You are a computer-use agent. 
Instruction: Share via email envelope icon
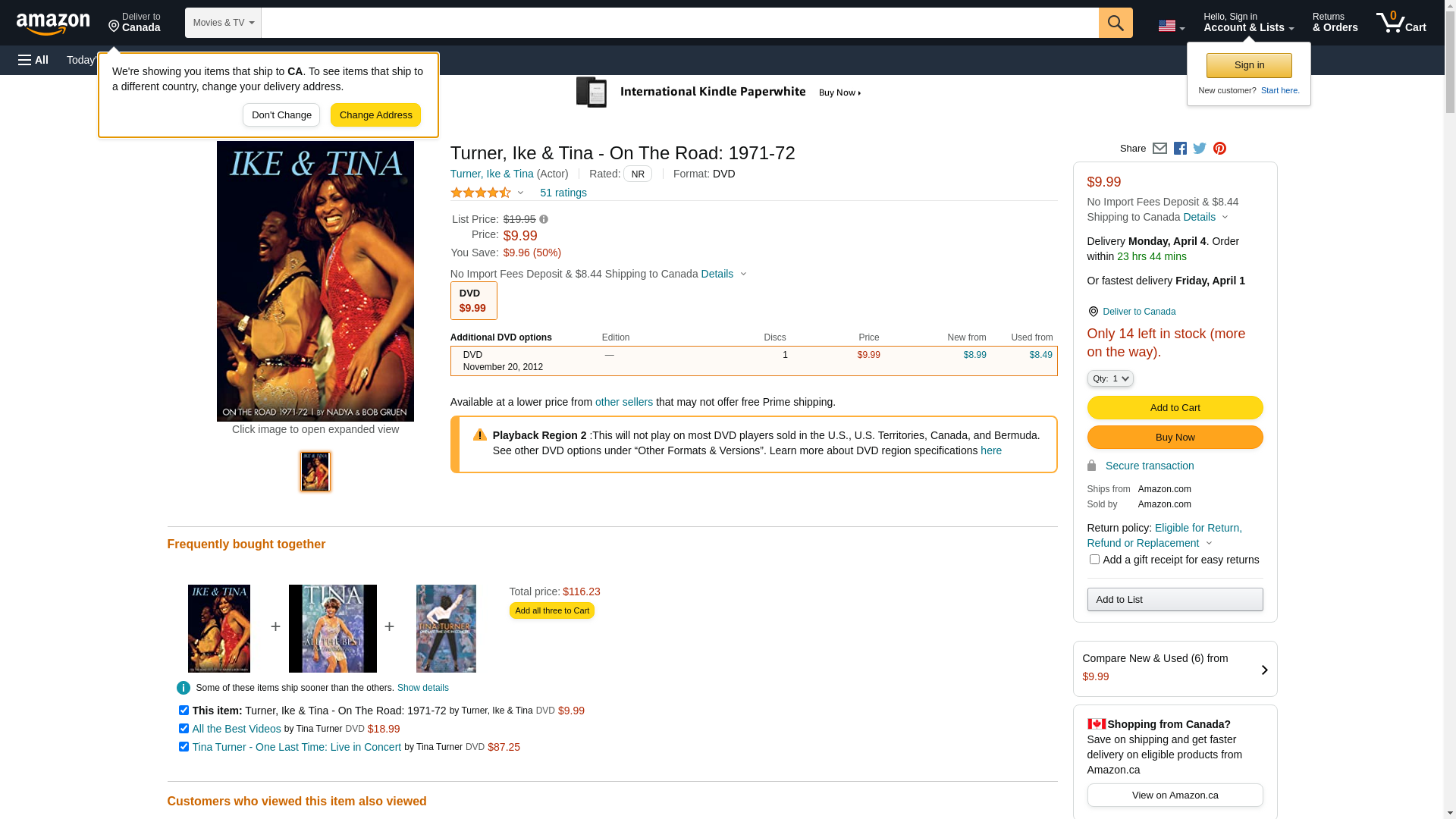1159,149
